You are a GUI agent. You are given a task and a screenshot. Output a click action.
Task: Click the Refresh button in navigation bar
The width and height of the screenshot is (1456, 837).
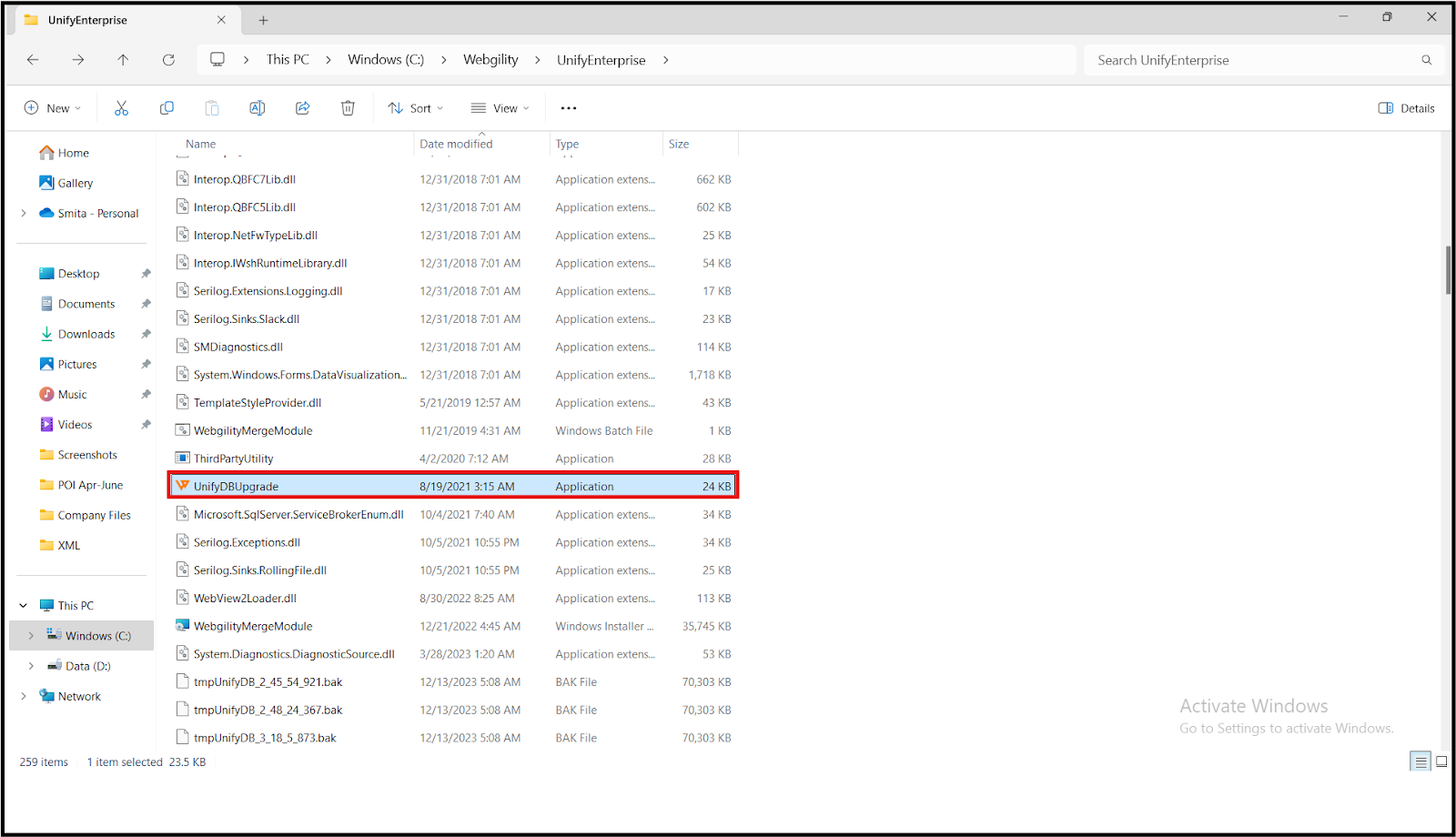pyautogui.click(x=168, y=60)
